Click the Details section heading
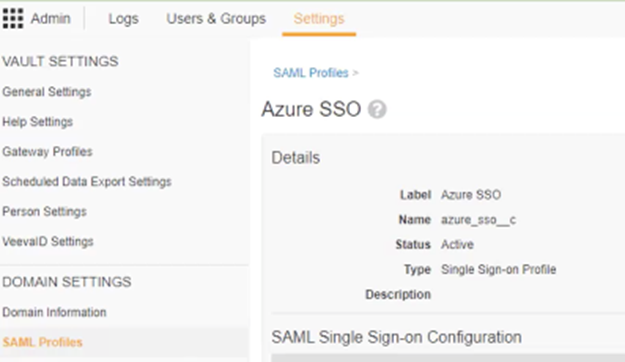Screen dimensions: 625x362 (296, 158)
